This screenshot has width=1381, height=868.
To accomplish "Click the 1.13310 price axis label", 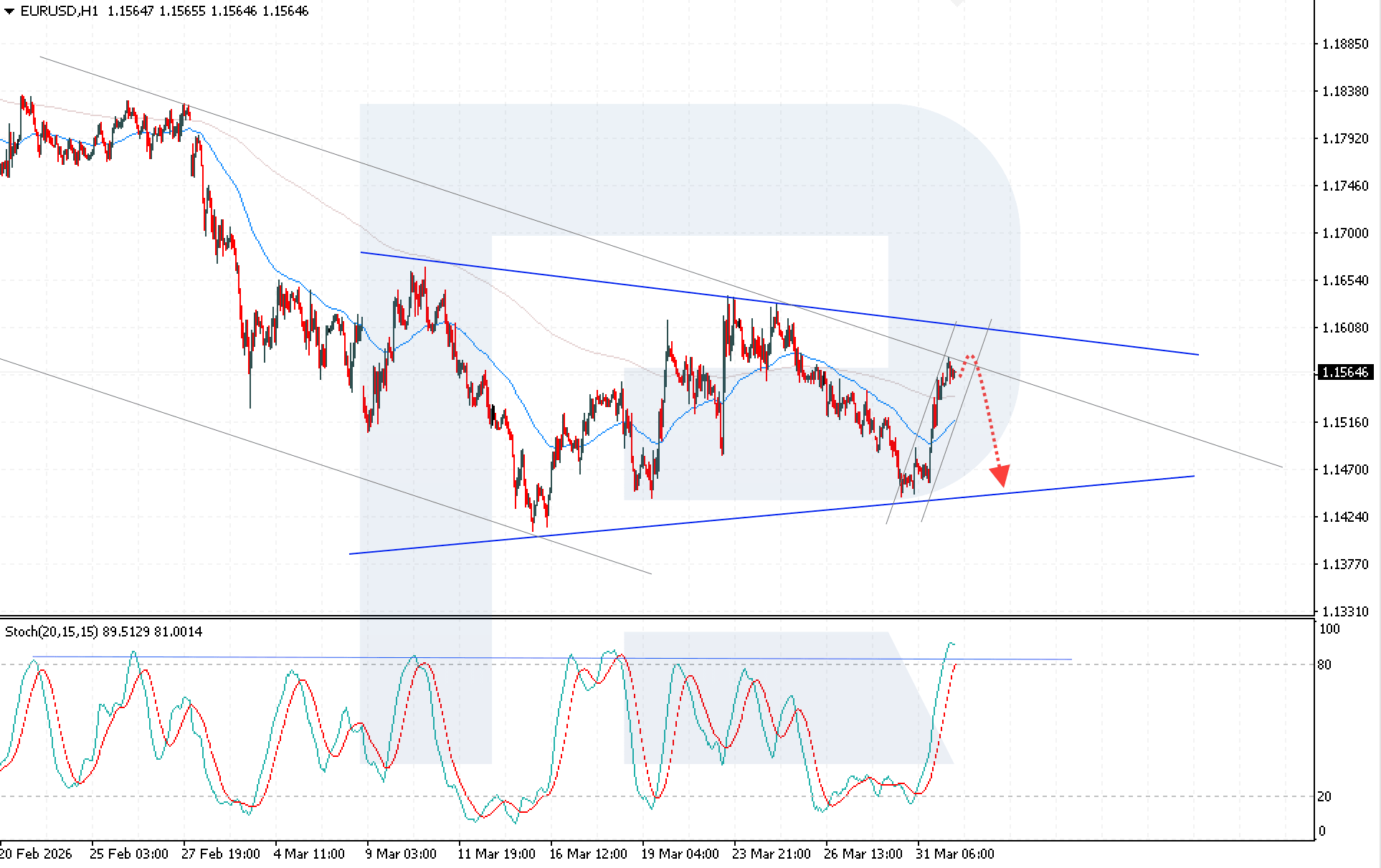I will (1345, 611).
